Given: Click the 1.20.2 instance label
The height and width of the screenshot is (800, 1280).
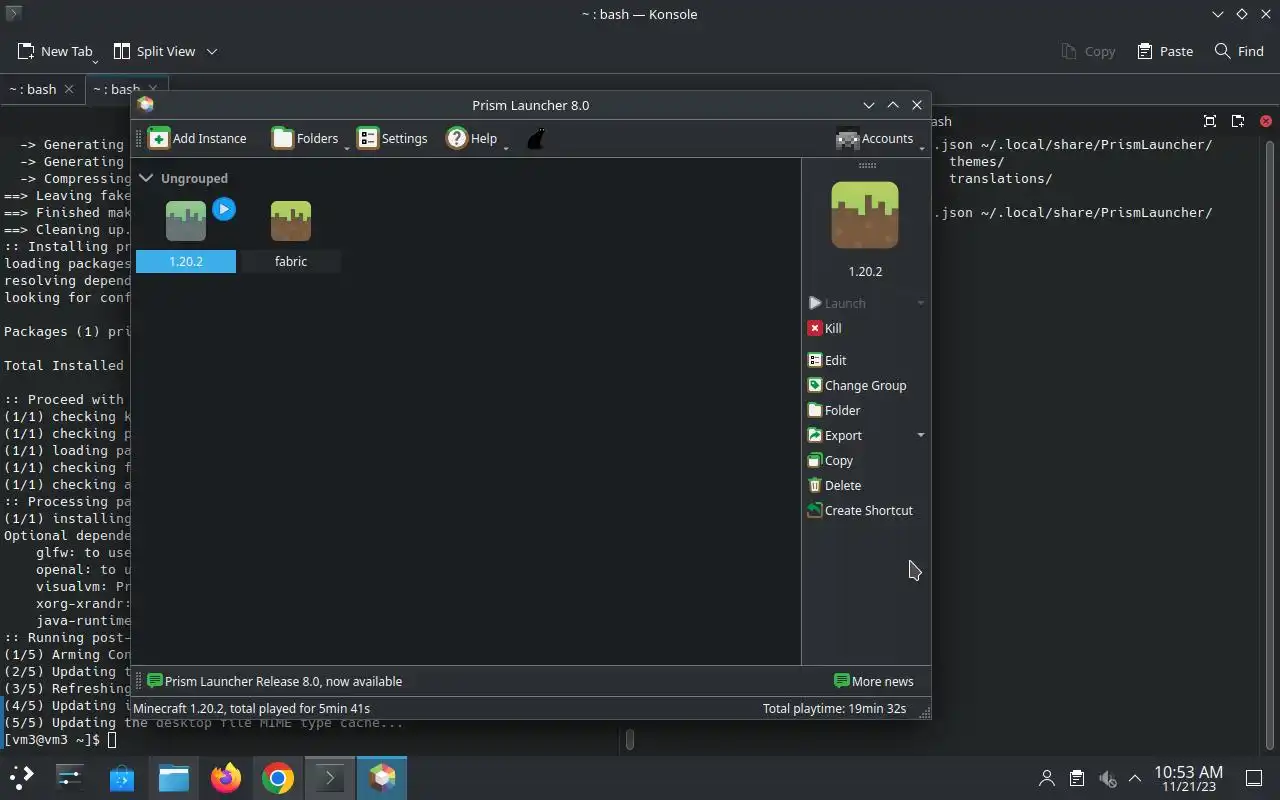Looking at the screenshot, I should click(186, 262).
